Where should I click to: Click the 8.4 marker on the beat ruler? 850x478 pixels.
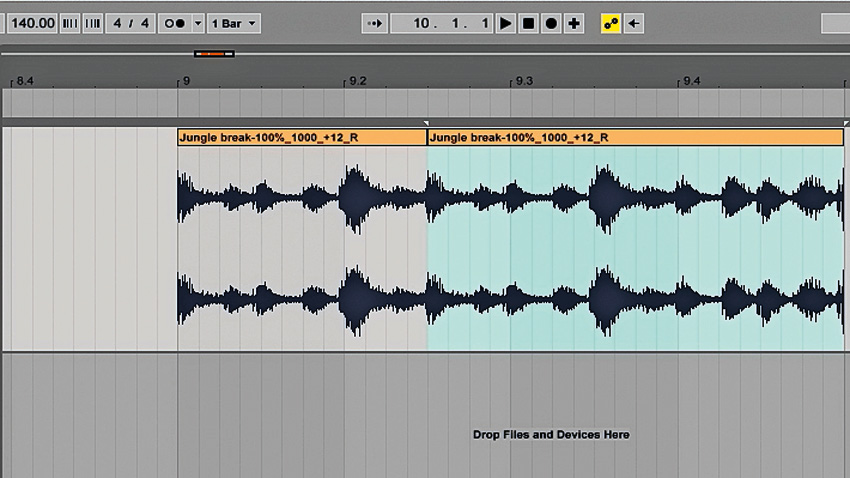click(25, 81)
